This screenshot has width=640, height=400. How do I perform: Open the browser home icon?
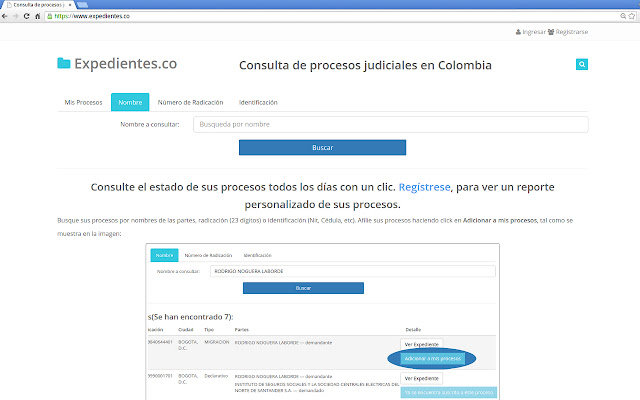[37, 16]
